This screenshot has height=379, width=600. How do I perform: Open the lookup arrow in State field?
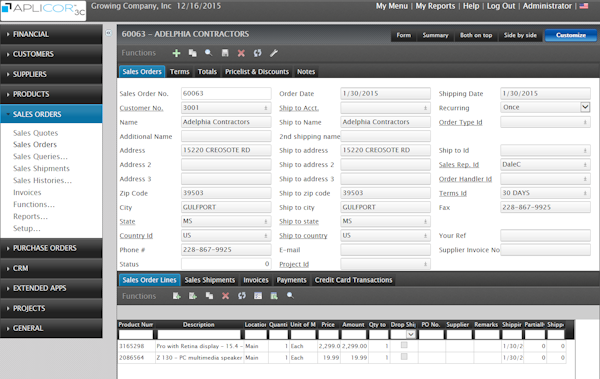coord(266,222)
